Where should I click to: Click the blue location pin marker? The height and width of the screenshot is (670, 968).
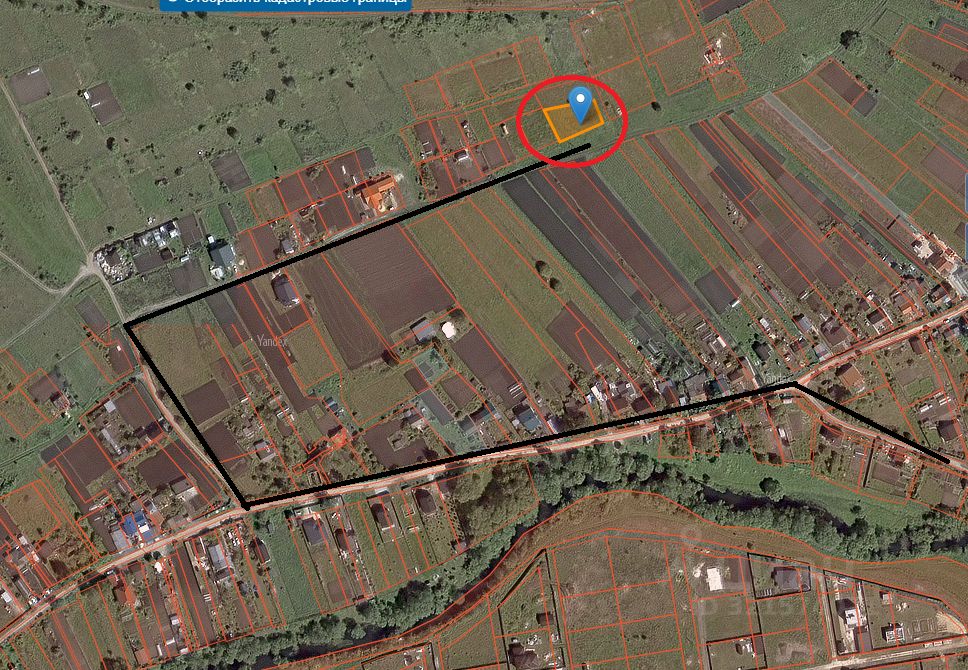pyautogui.click(x=580, y=104)
